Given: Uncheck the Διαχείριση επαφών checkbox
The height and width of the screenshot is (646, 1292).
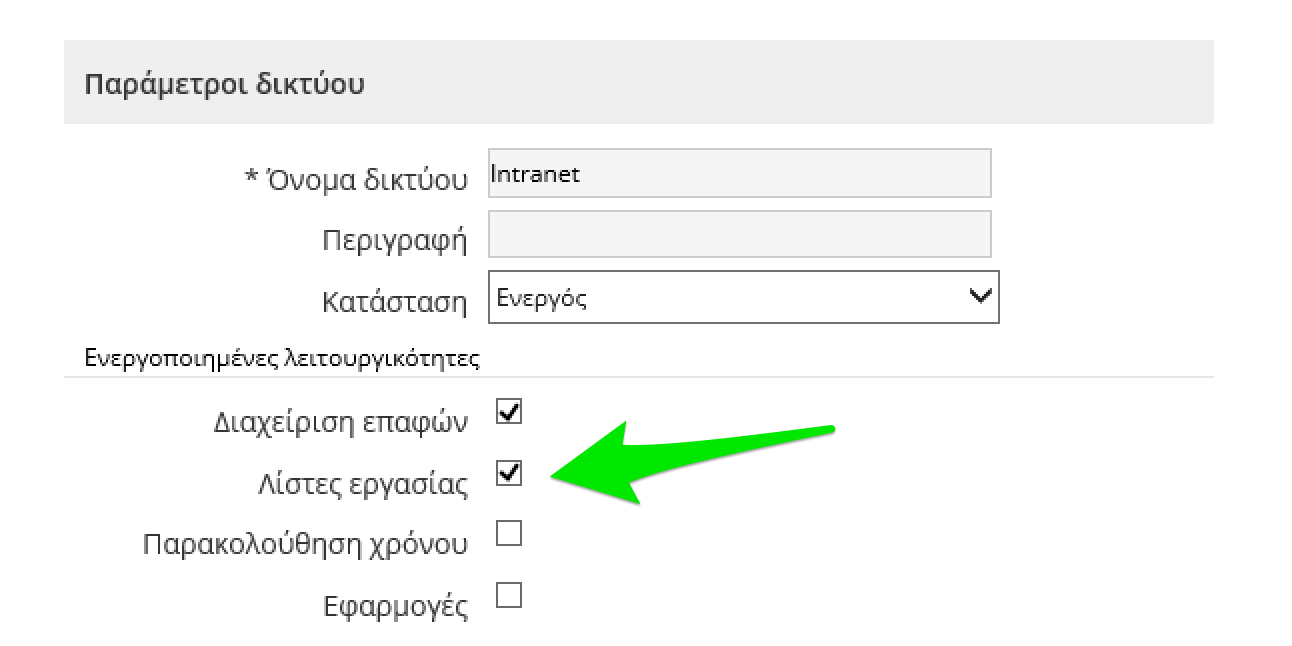Looking at the screenshot, I should (509, 411).
